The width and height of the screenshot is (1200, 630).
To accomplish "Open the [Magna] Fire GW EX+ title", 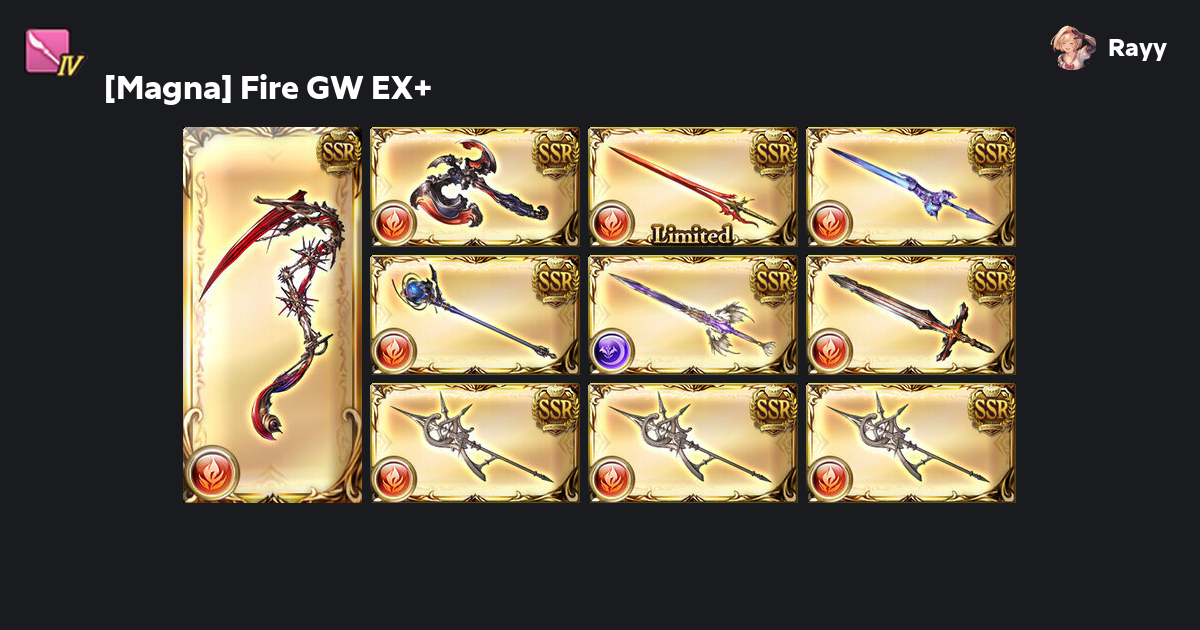I will pos(268,88).
